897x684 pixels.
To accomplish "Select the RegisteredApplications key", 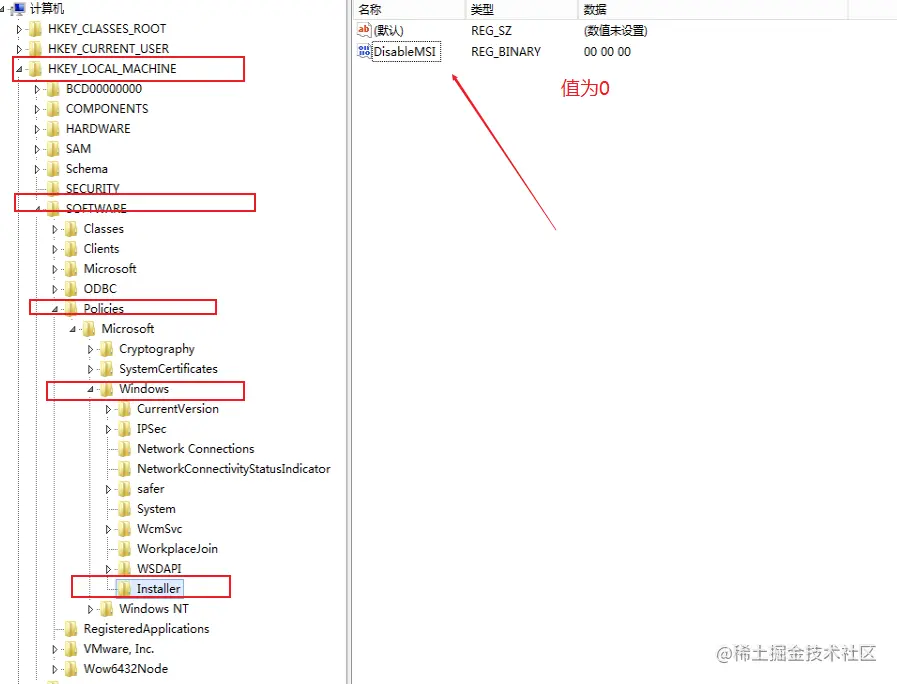I will (146, 629).
